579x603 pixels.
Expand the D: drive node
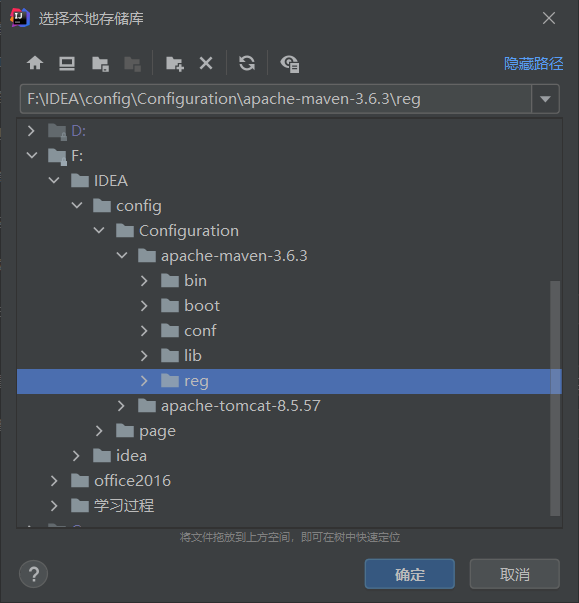coord(31,131)
